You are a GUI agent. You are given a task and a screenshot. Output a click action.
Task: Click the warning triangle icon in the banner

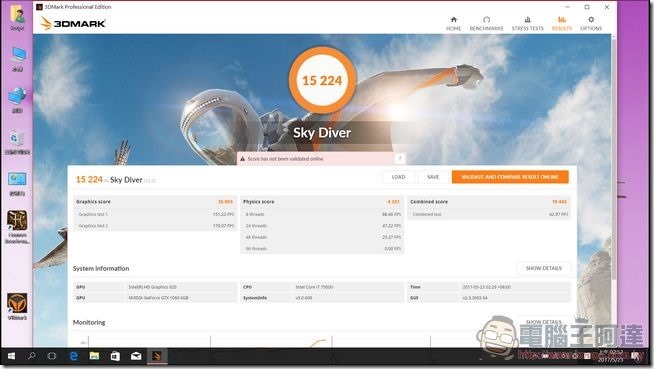pyautogui.click(x=242, y=159)
